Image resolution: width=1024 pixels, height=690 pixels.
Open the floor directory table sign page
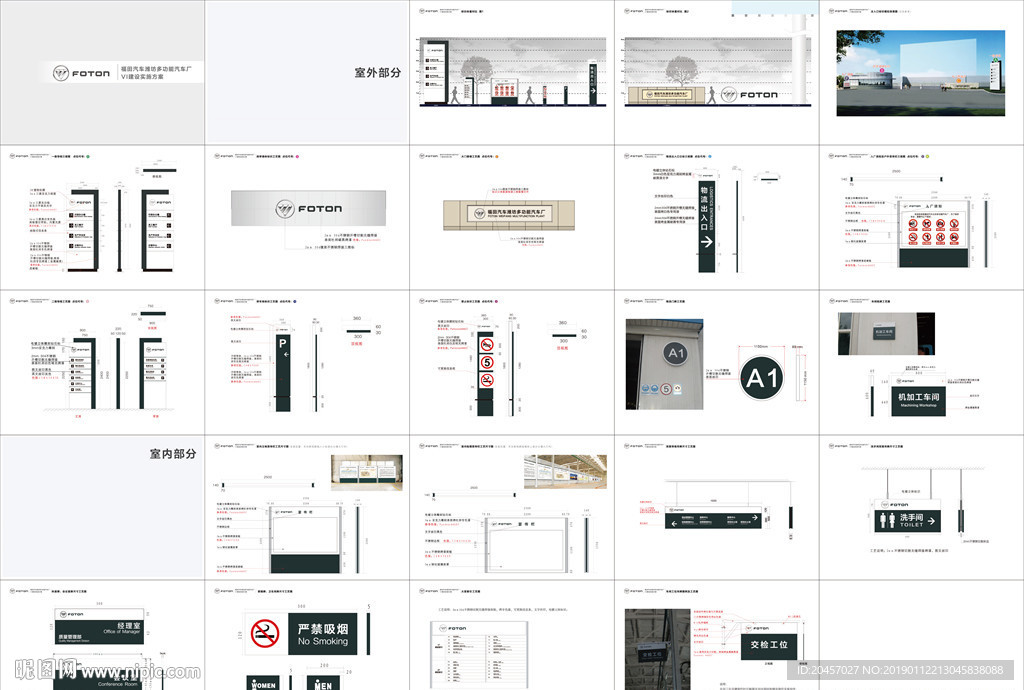tap(512, 635)
